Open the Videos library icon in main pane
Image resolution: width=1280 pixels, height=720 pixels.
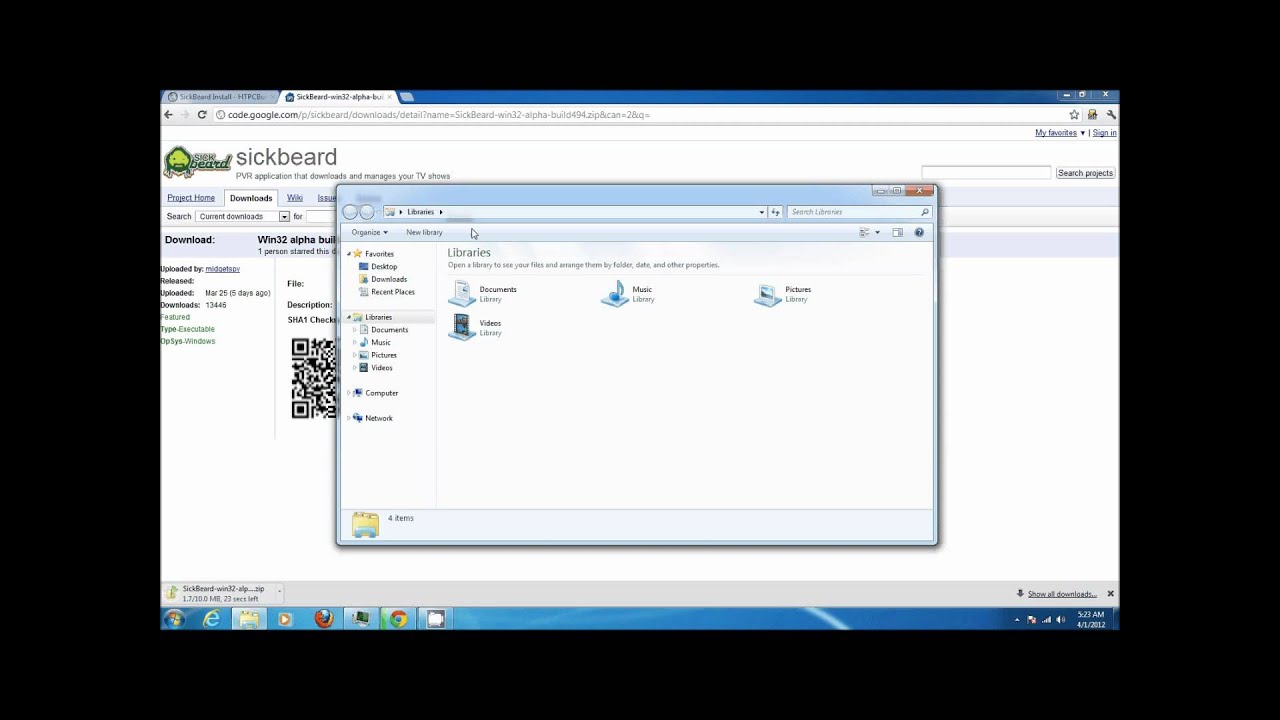(x=461, y=327)
